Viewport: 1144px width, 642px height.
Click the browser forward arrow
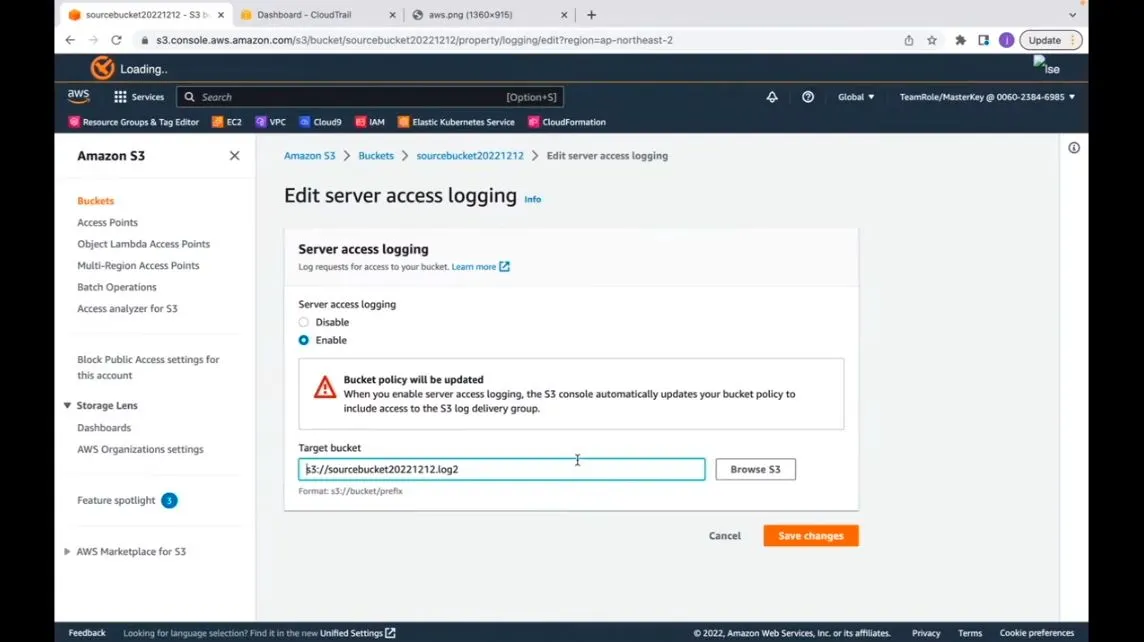[x=93, y=40]
